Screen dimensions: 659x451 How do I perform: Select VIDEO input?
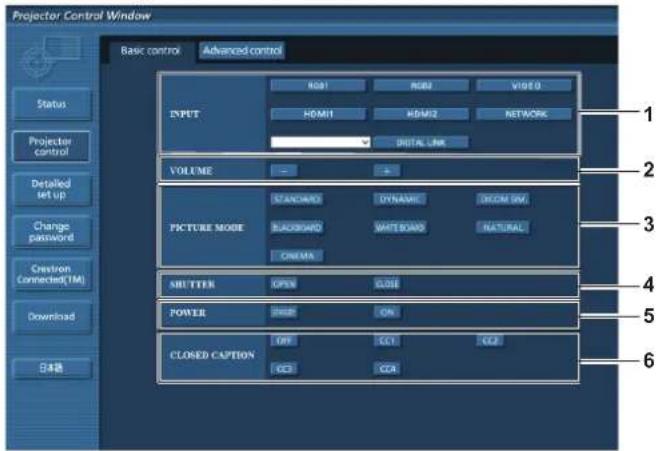point(524,86)
